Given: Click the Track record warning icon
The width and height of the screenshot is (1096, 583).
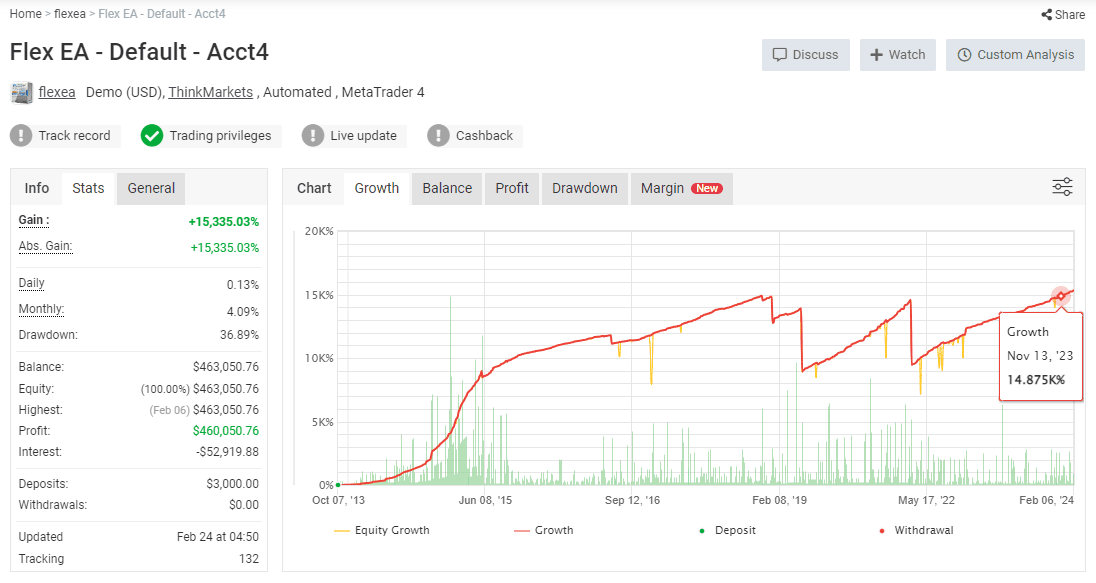Looking at the screenshot, I should click(x=22, y=136).
